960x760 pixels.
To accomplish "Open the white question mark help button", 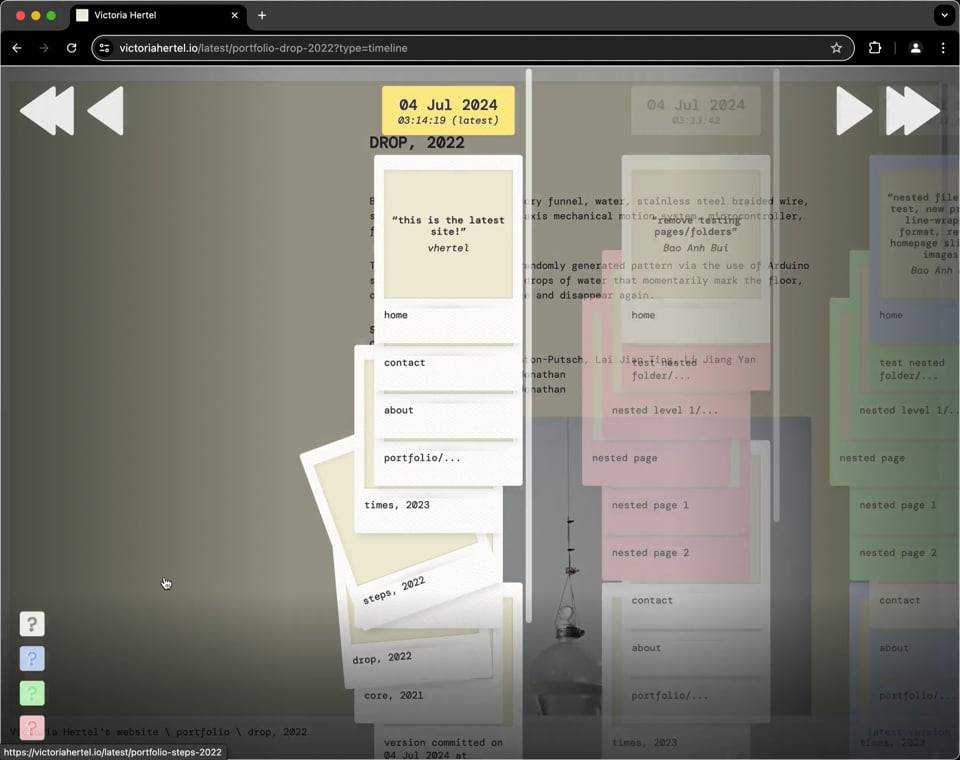I will coord(32,624).
